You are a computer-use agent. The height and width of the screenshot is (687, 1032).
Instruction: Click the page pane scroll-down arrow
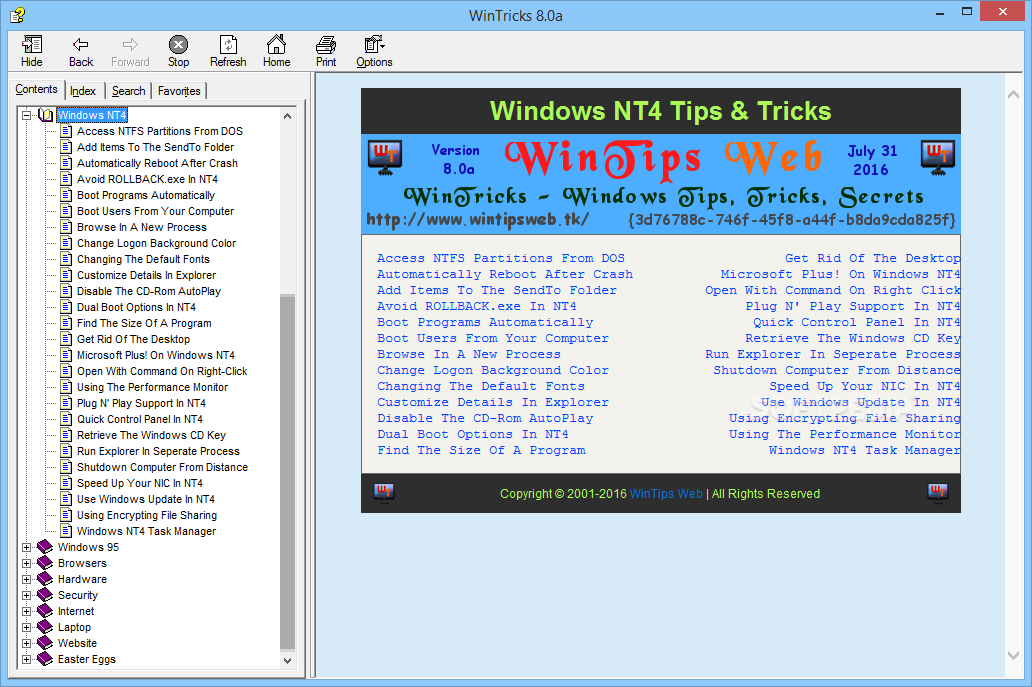point(1014,655)
